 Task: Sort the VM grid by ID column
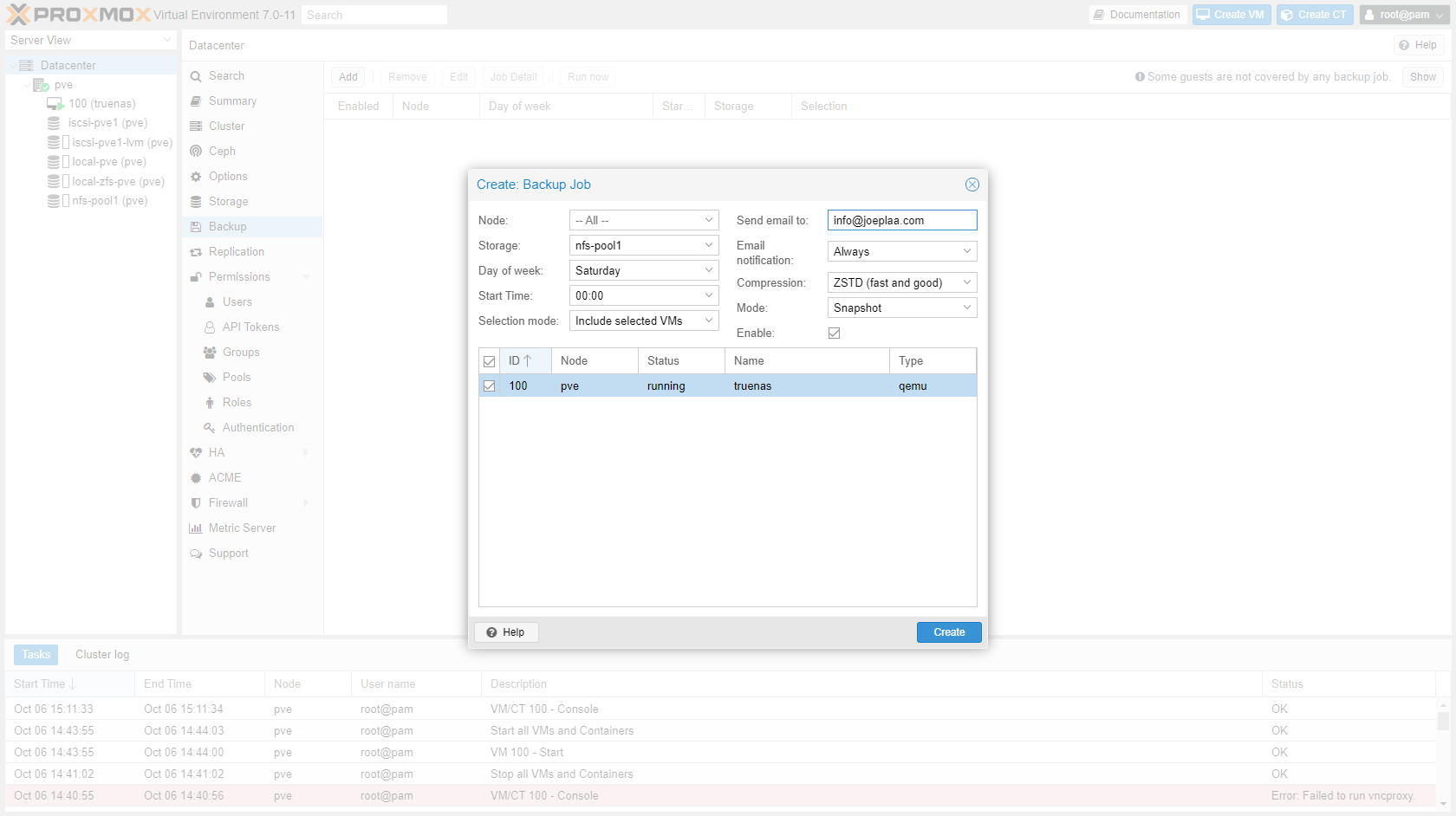525,361
